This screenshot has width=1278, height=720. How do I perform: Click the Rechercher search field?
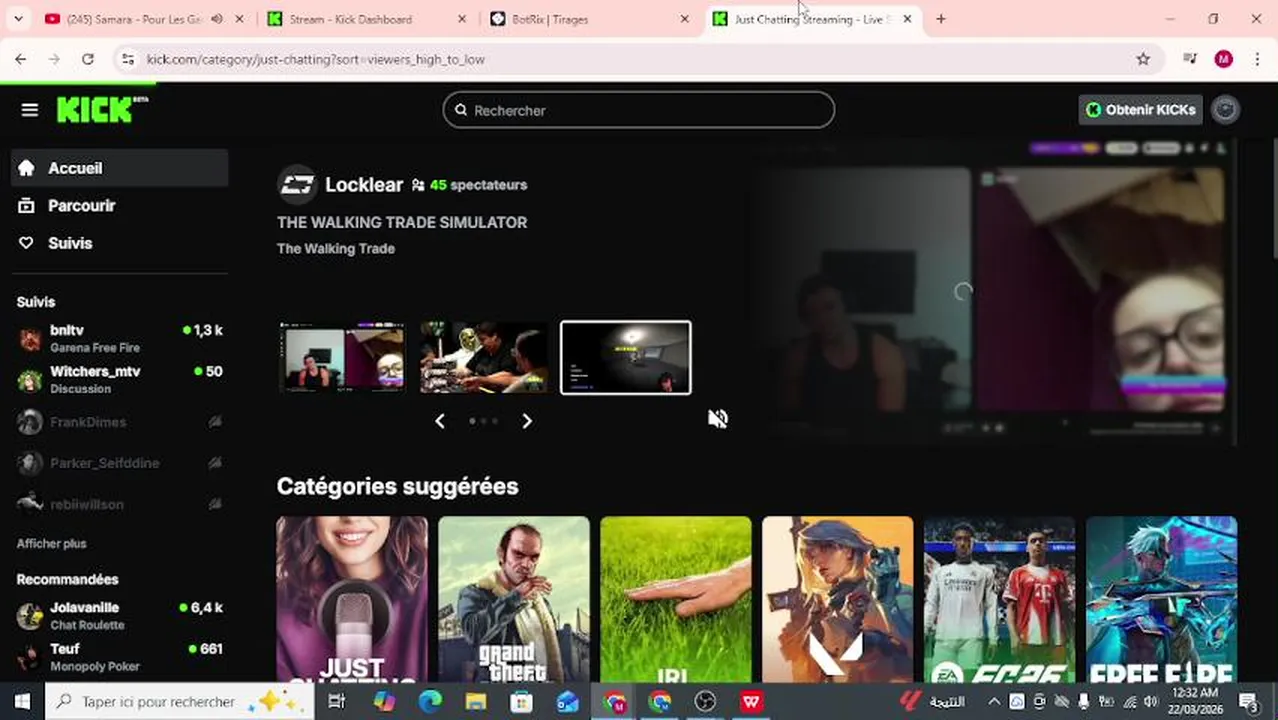tap(638, 110)
